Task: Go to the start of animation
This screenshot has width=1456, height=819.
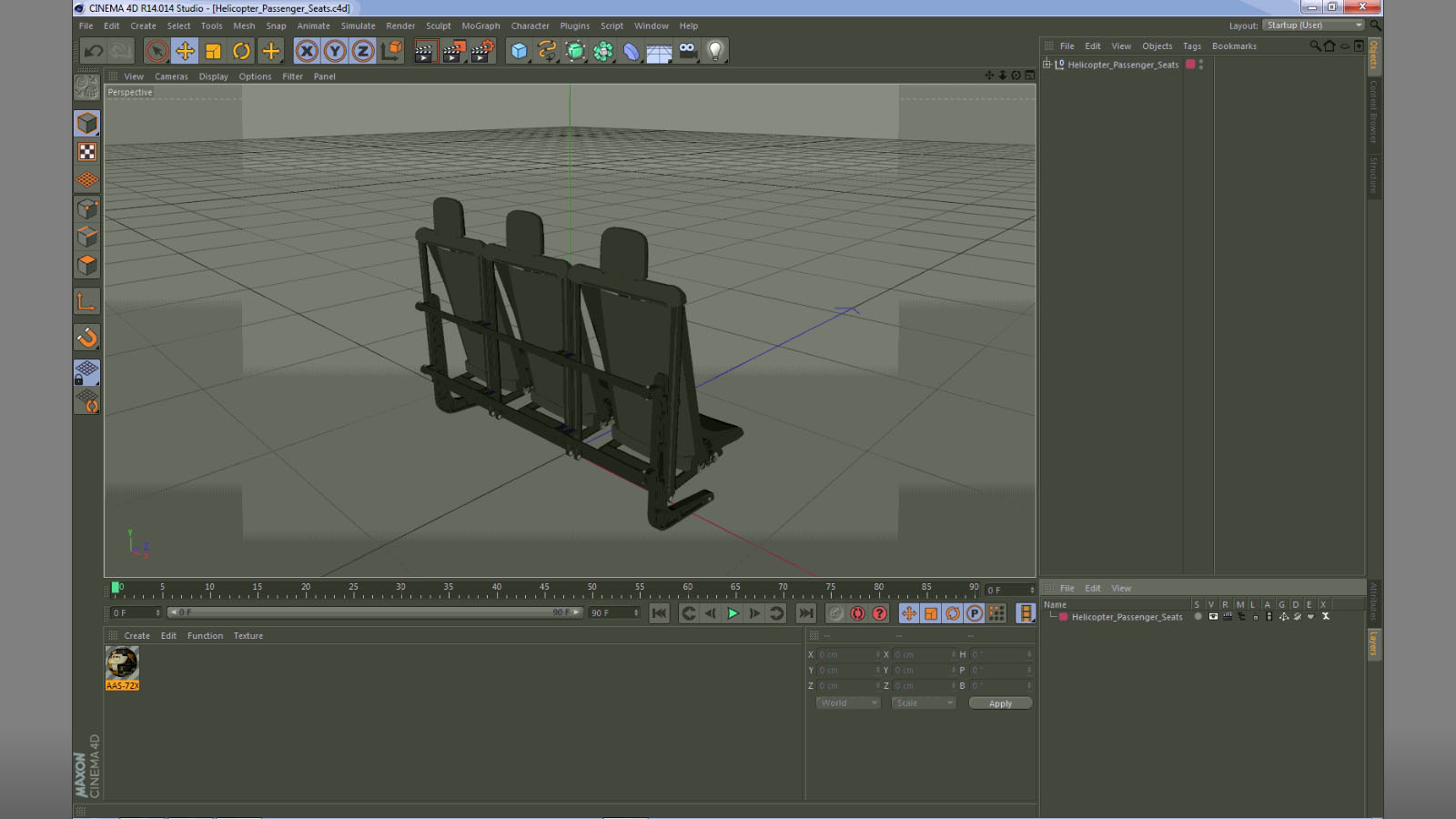Action: [660, 613]
